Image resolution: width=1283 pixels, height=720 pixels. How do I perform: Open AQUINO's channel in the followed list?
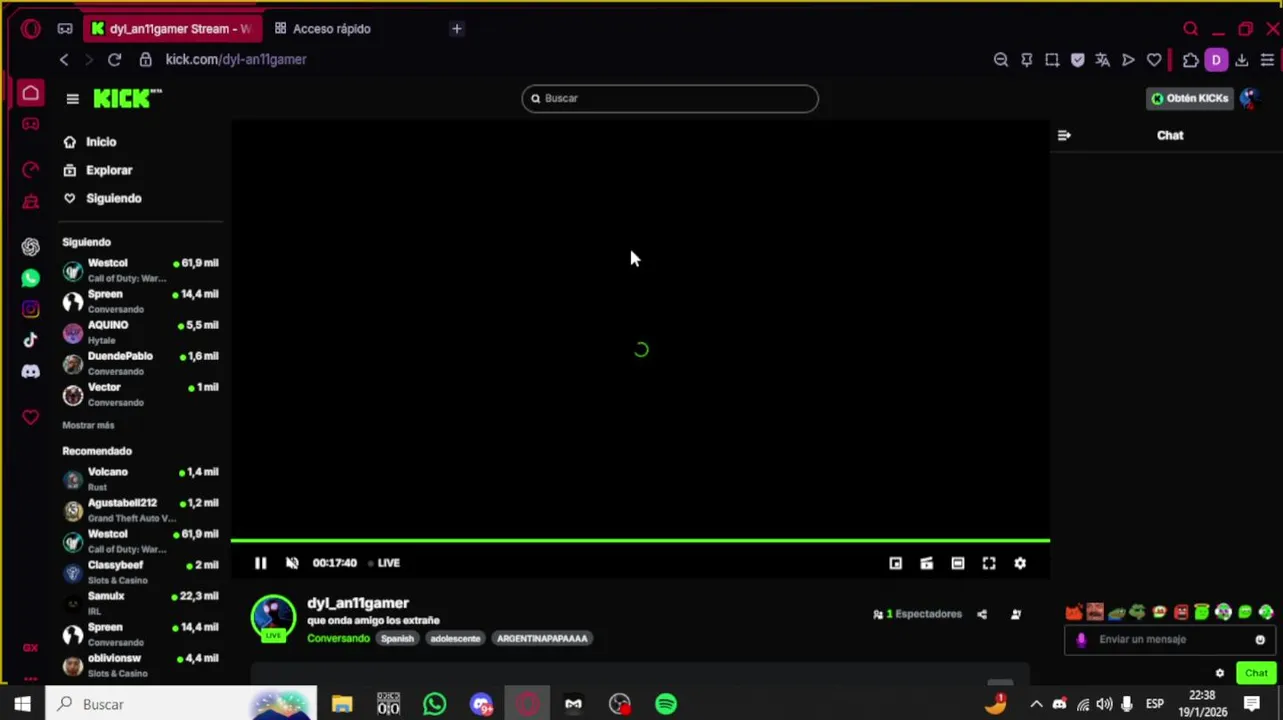tap(140, 332)
